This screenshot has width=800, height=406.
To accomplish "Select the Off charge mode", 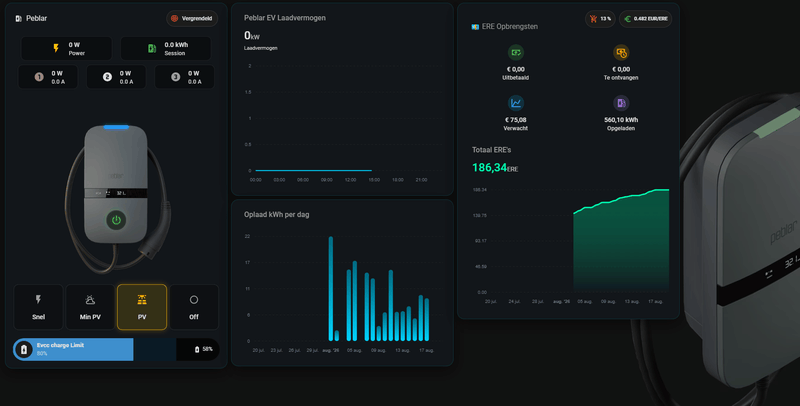I will tap(194, 307).
